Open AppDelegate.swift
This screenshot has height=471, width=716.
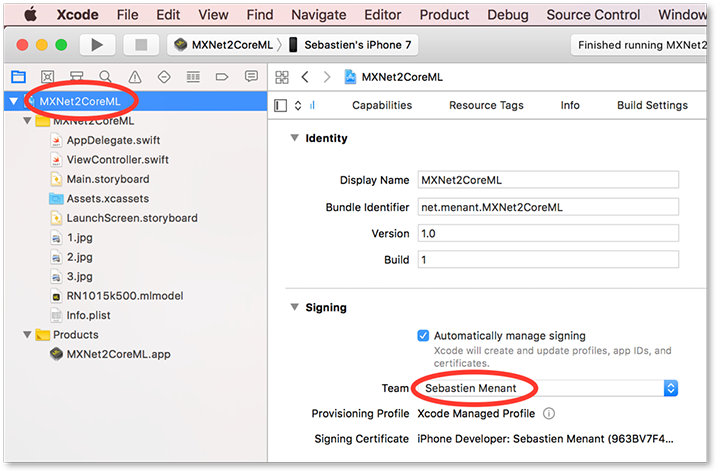113,140
